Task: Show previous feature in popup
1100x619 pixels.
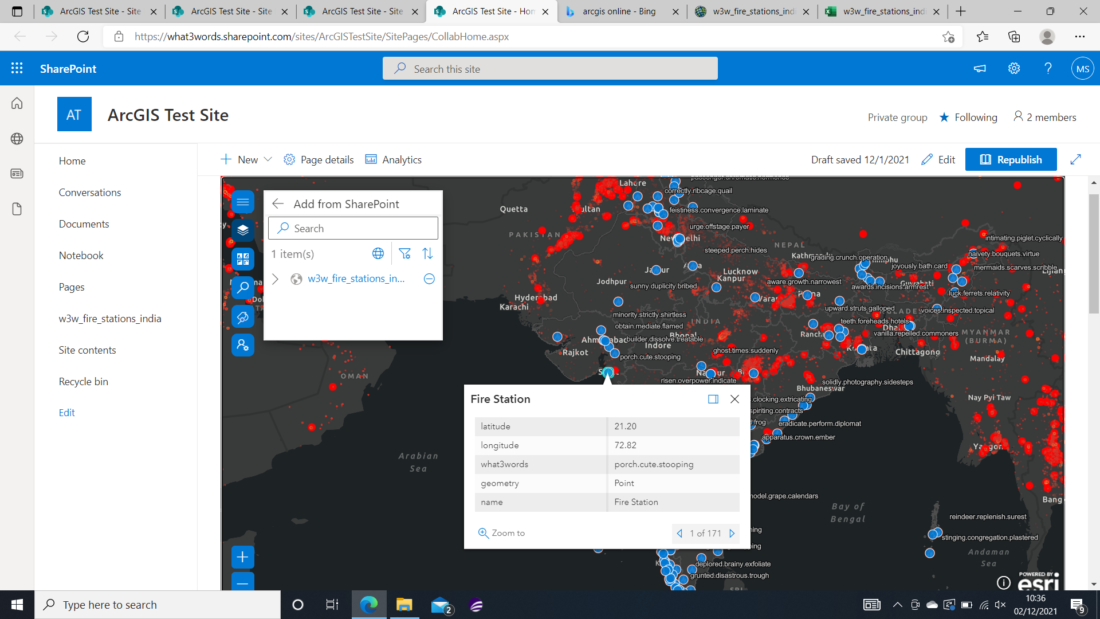Action: [679, 533]
